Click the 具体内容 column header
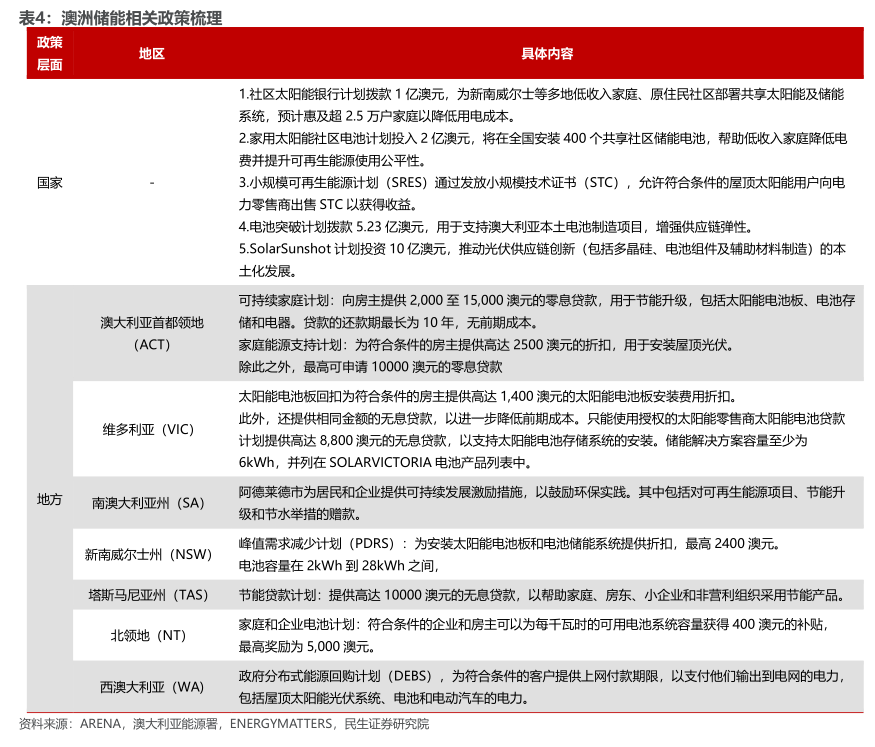875x747 pixels. coord(547,53)
